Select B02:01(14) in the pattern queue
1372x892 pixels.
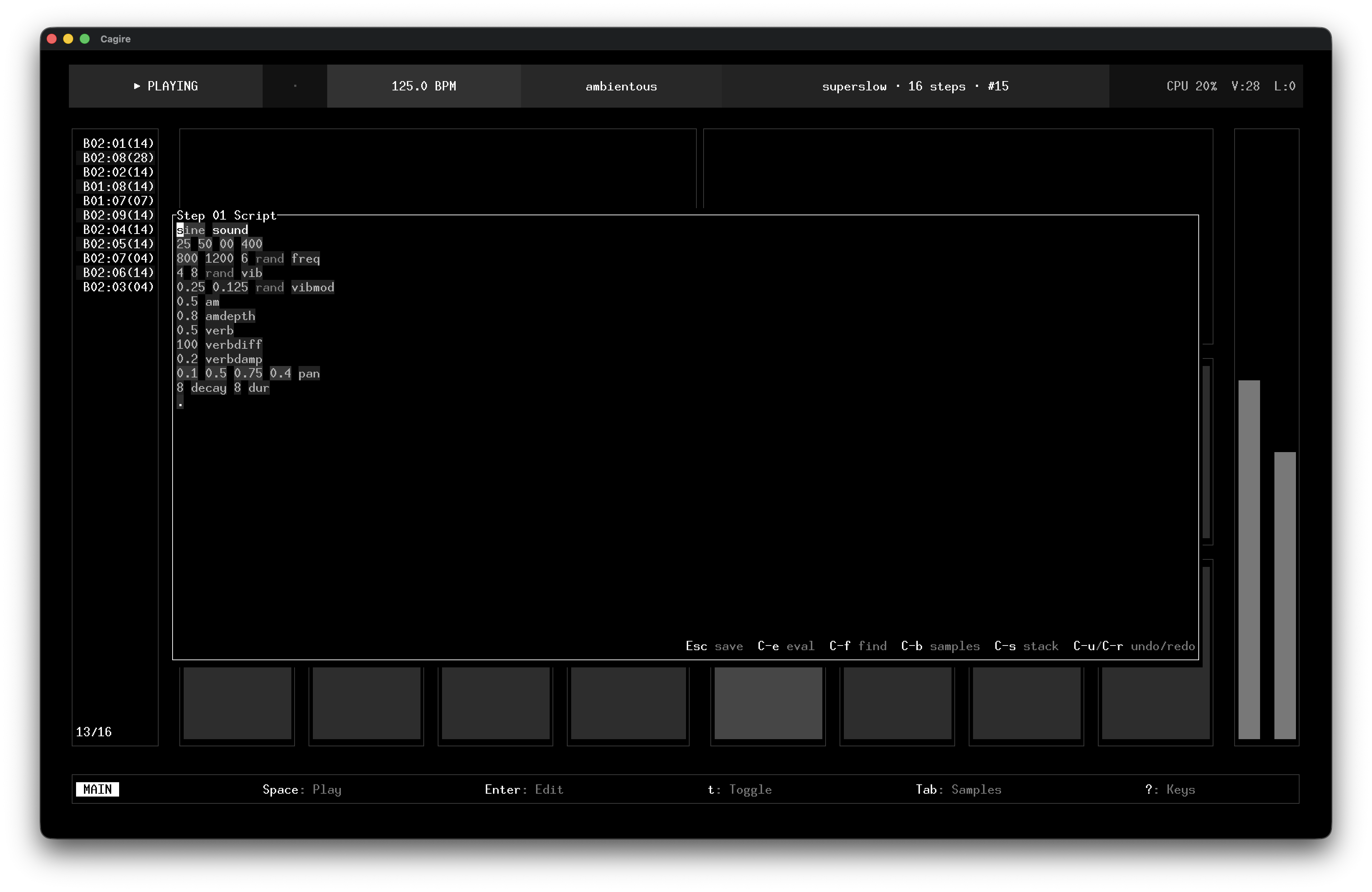click(x=118, y=143)
